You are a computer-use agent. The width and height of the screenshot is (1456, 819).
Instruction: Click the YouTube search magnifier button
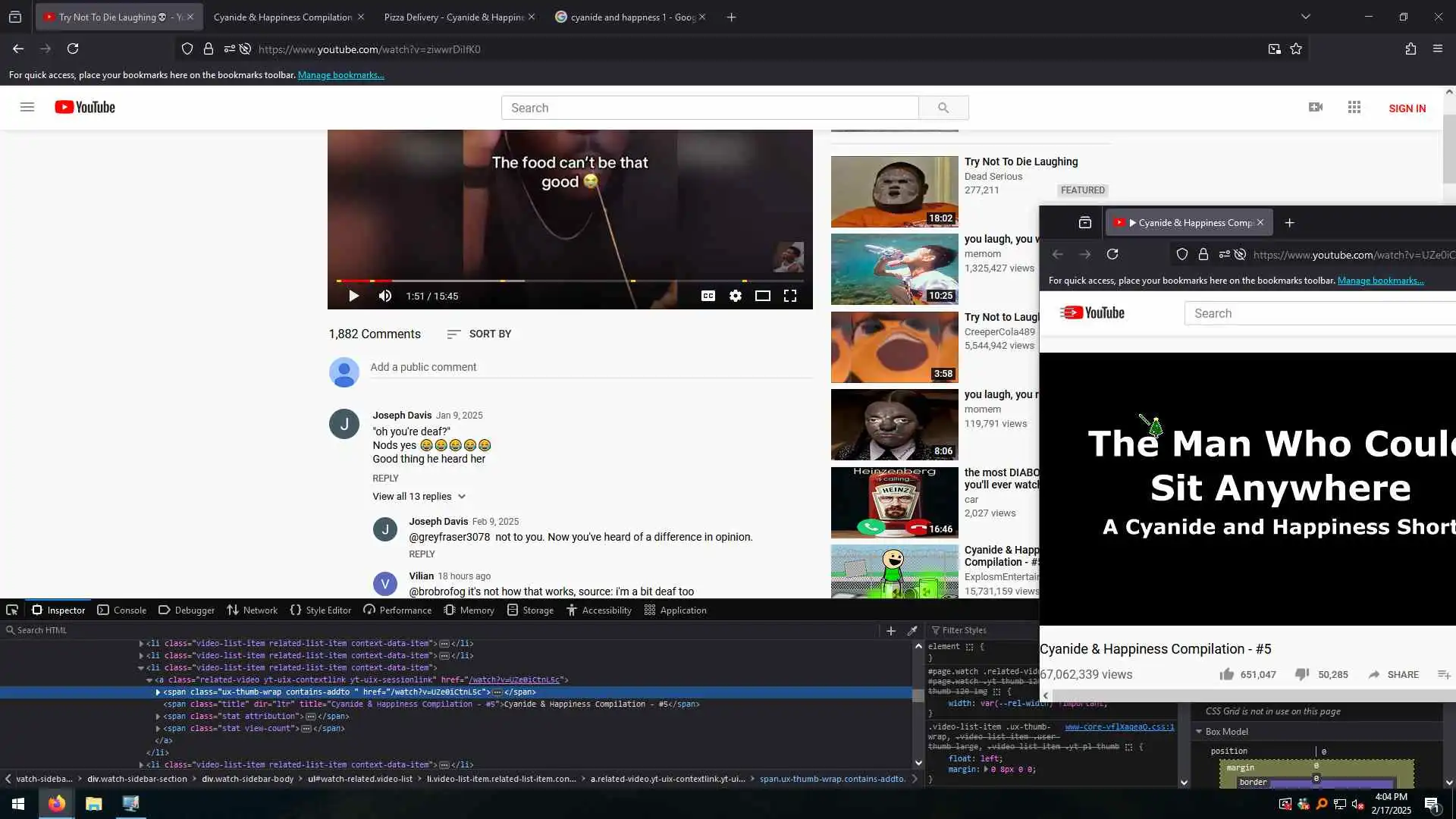pyautogui.click(x=943, y=108)
